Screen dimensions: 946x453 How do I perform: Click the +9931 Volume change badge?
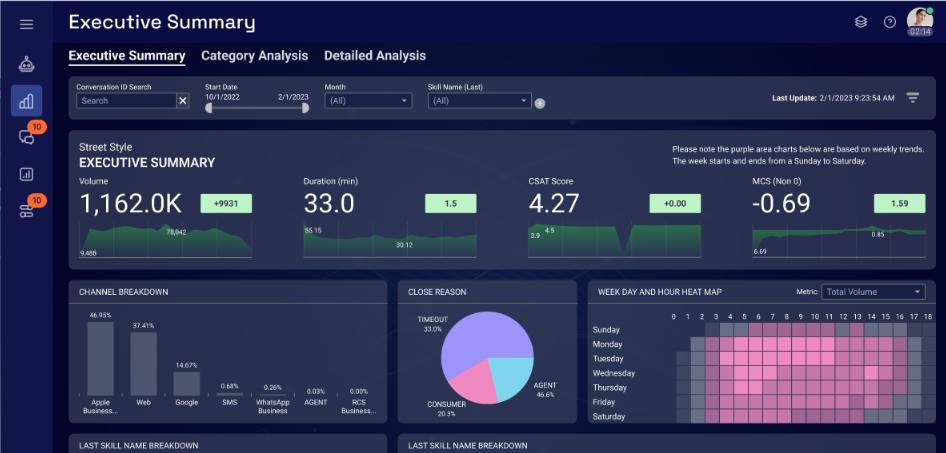click(226, 203)
